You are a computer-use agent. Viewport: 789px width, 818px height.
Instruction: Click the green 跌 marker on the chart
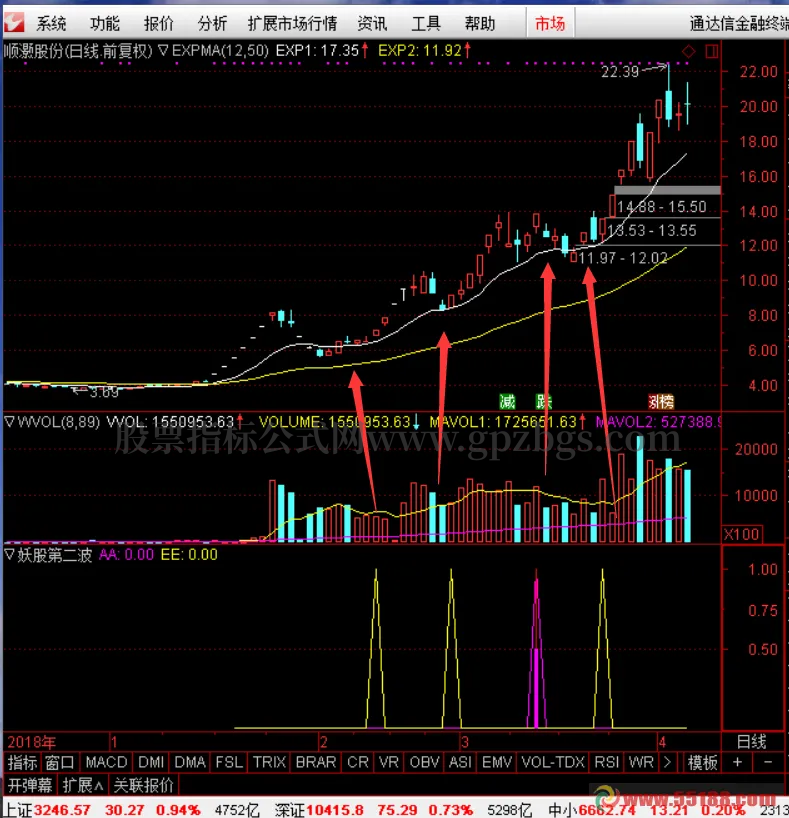click(x=542, y=401)
